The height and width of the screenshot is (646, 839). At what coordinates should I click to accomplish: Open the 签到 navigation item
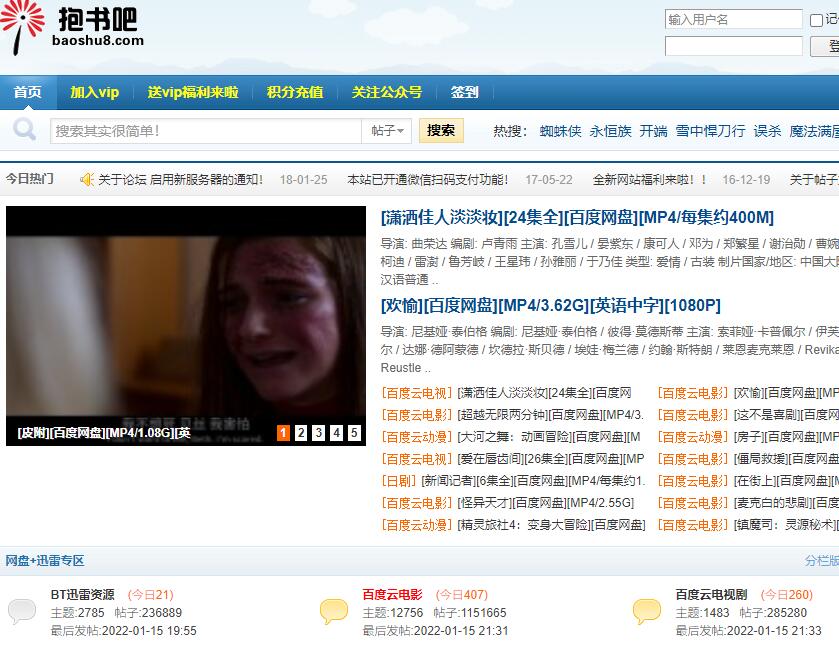(x=464, y=92)
